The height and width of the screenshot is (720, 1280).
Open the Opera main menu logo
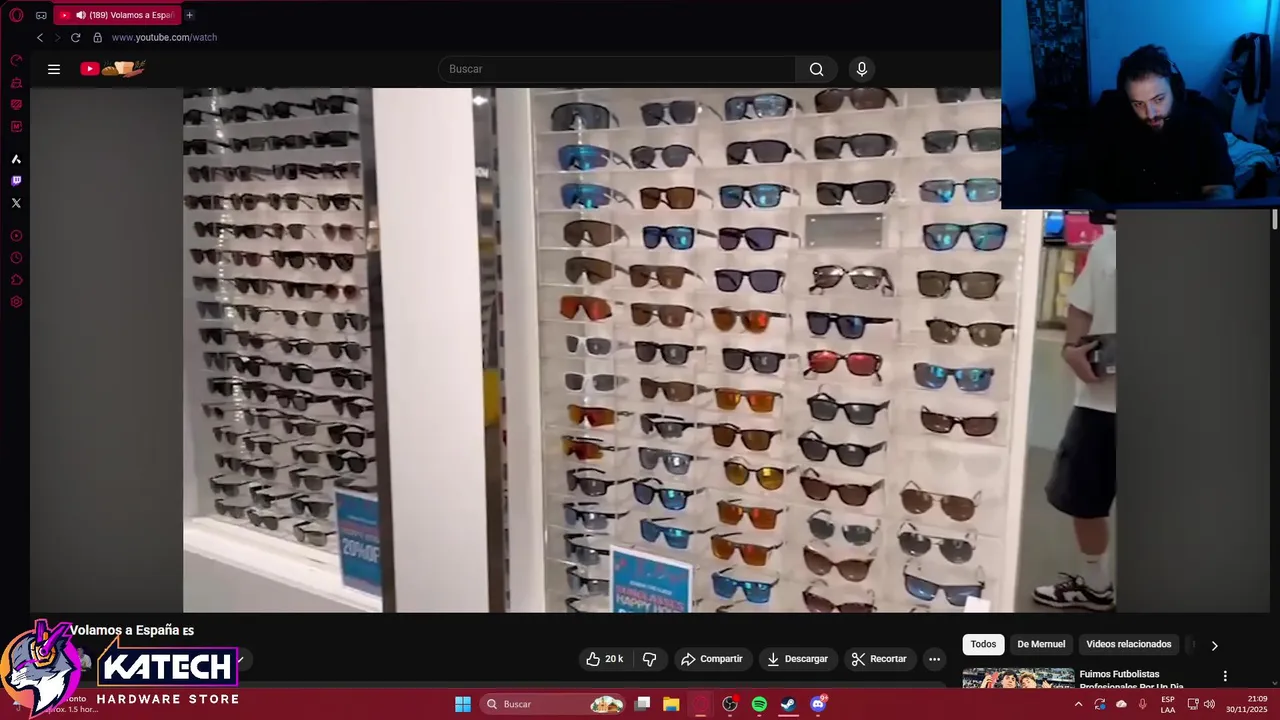[x=16, y=15]
